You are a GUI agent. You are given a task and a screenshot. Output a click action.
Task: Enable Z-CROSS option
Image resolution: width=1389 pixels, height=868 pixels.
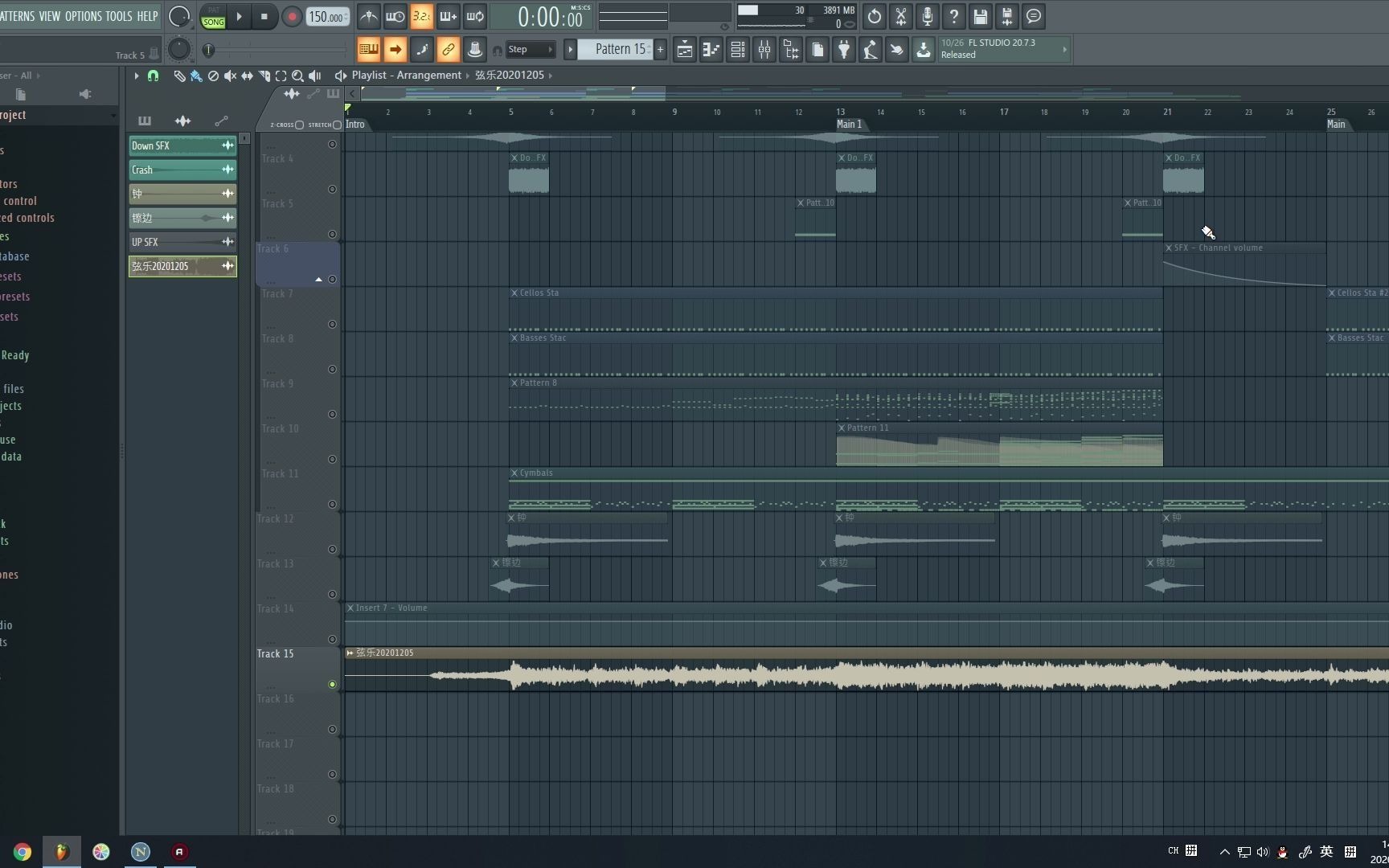[299, 125]
